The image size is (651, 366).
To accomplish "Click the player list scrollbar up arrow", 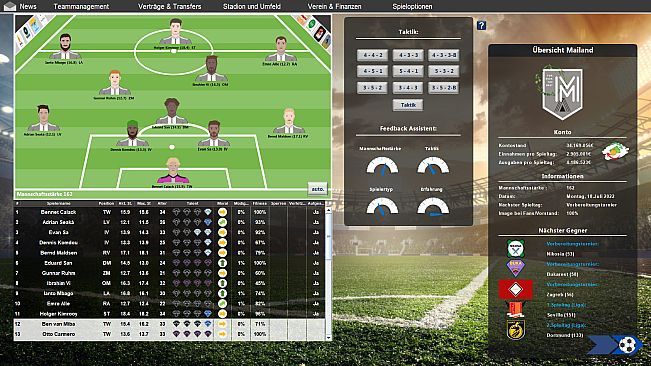I will pyautogui.click(x=329, y=210).
